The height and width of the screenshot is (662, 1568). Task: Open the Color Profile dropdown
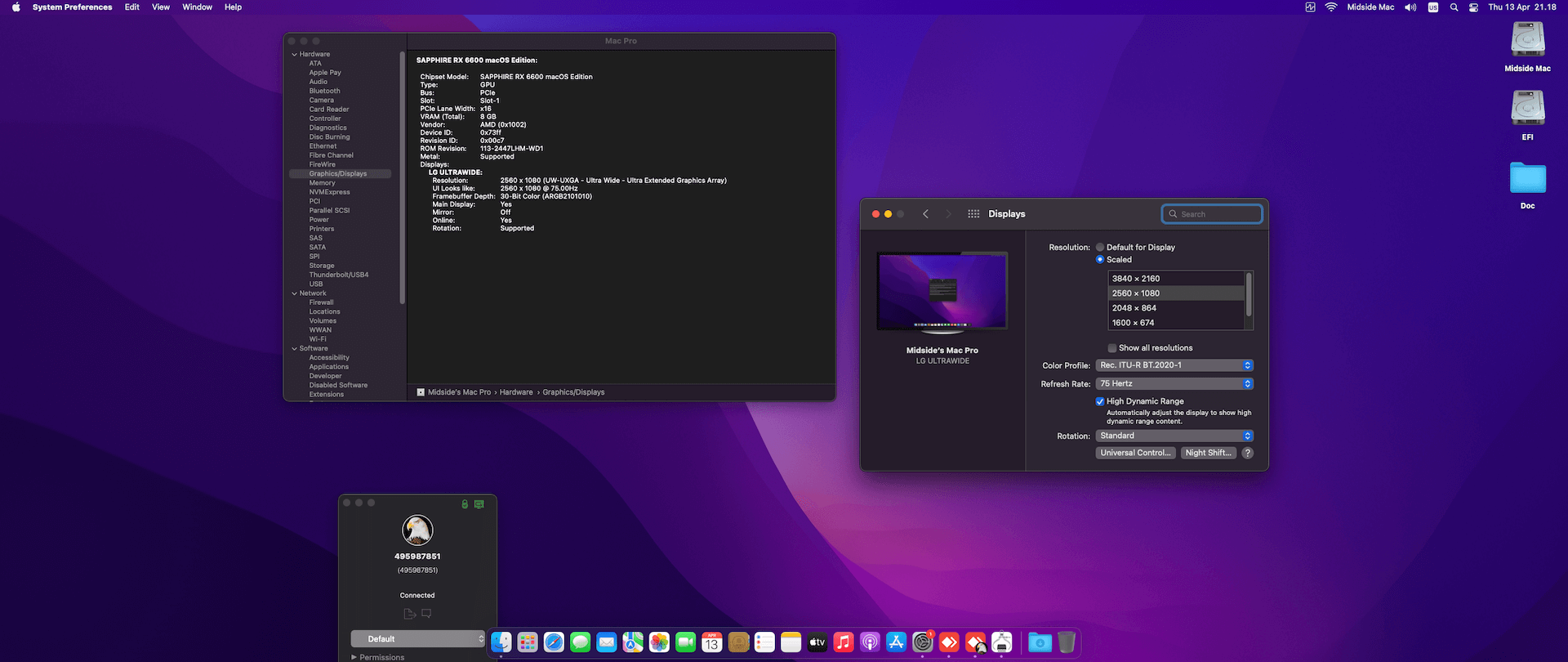[x=1174, y=365]
